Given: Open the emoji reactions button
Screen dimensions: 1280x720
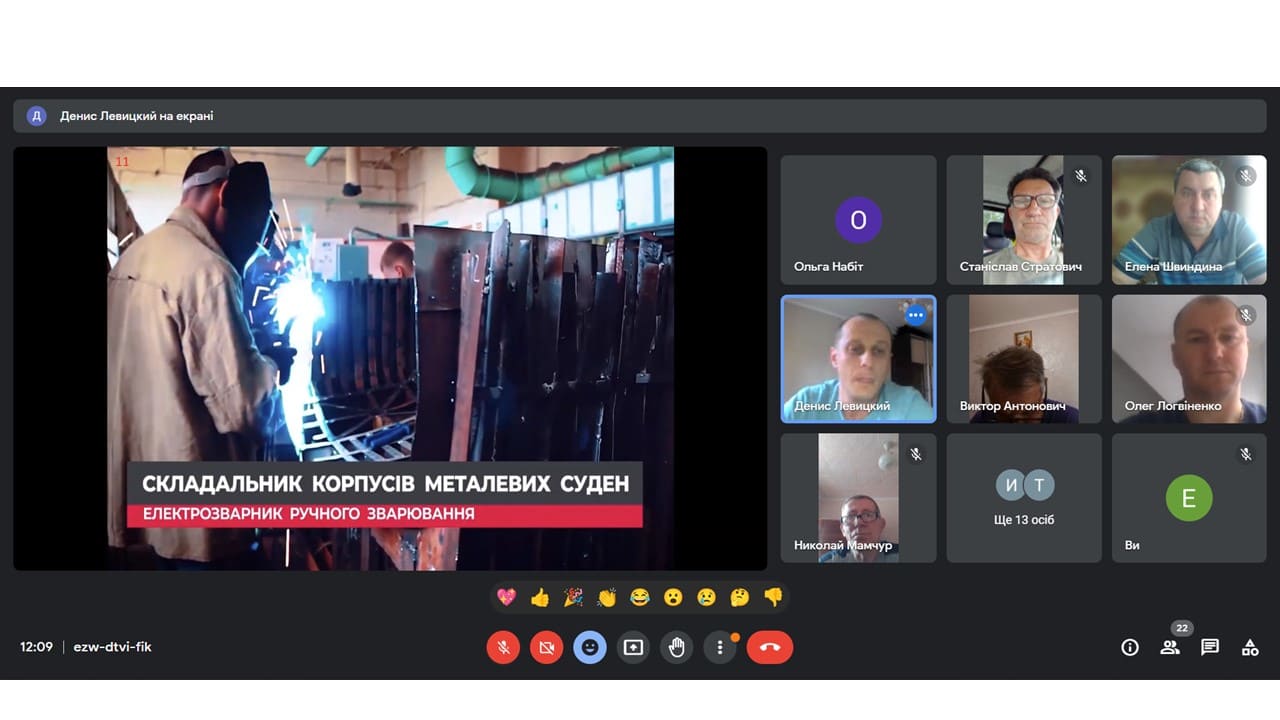Looking at the screenshot, I should coord(590,647).
